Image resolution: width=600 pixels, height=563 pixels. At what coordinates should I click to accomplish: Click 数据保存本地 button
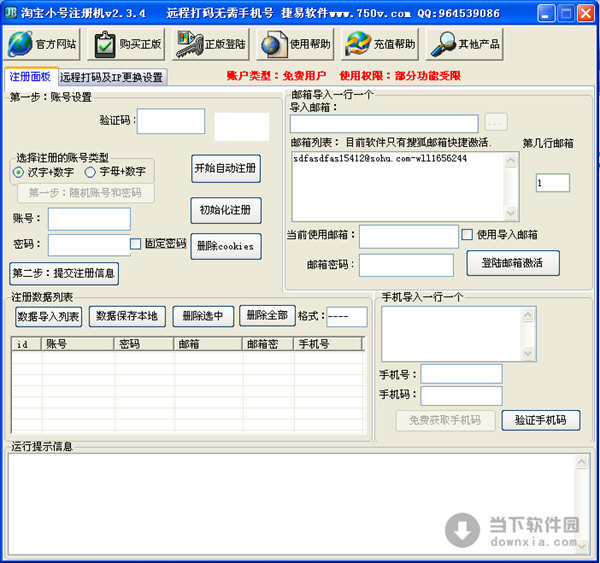point(127,316)
